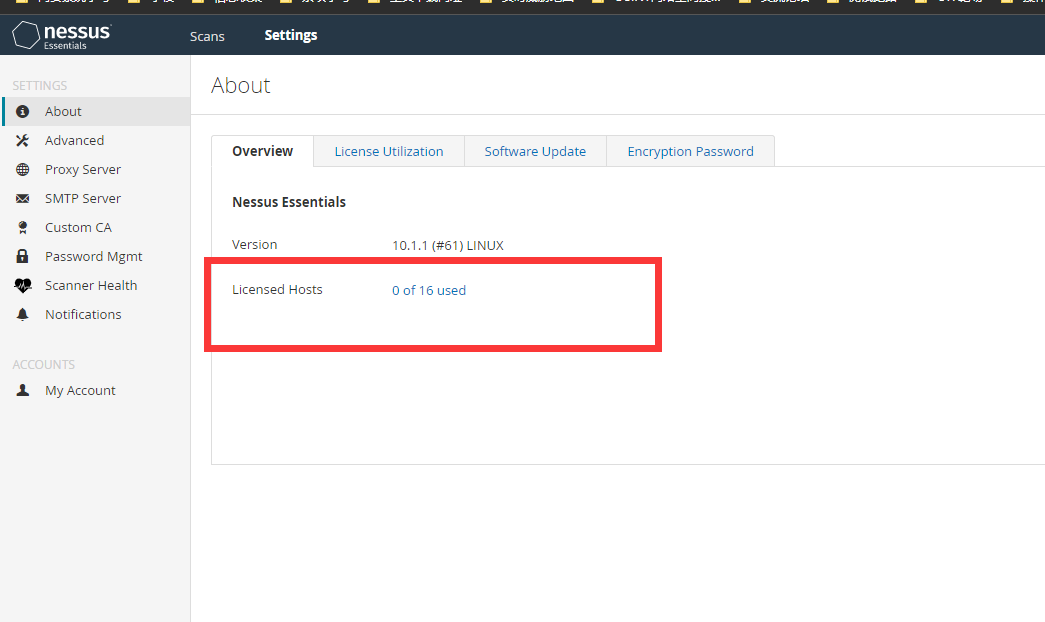
Task: Click the Notifications bell icon
Action: (x=23, y=315)
